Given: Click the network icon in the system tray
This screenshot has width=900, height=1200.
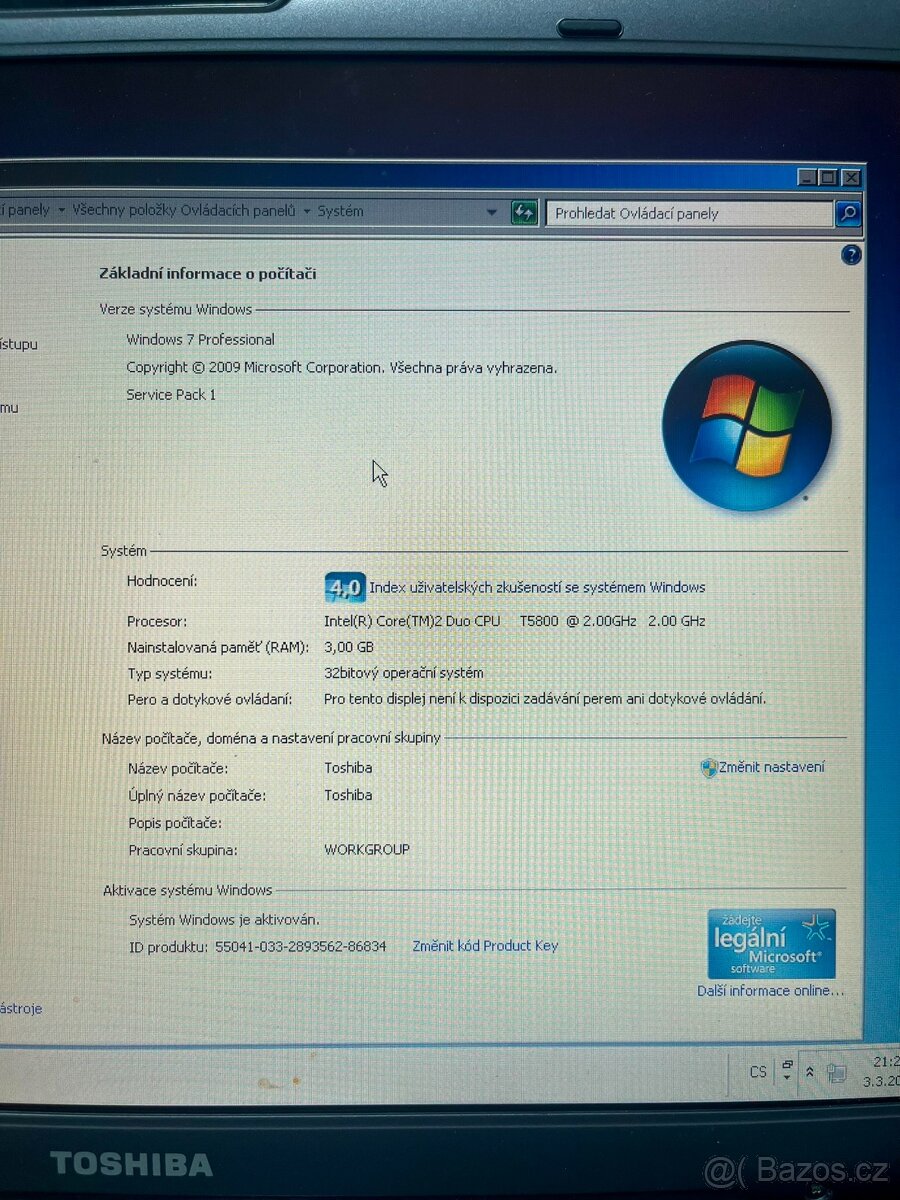Looking at the screenshot, I should pyautogui.click(x=837, y=1073).
